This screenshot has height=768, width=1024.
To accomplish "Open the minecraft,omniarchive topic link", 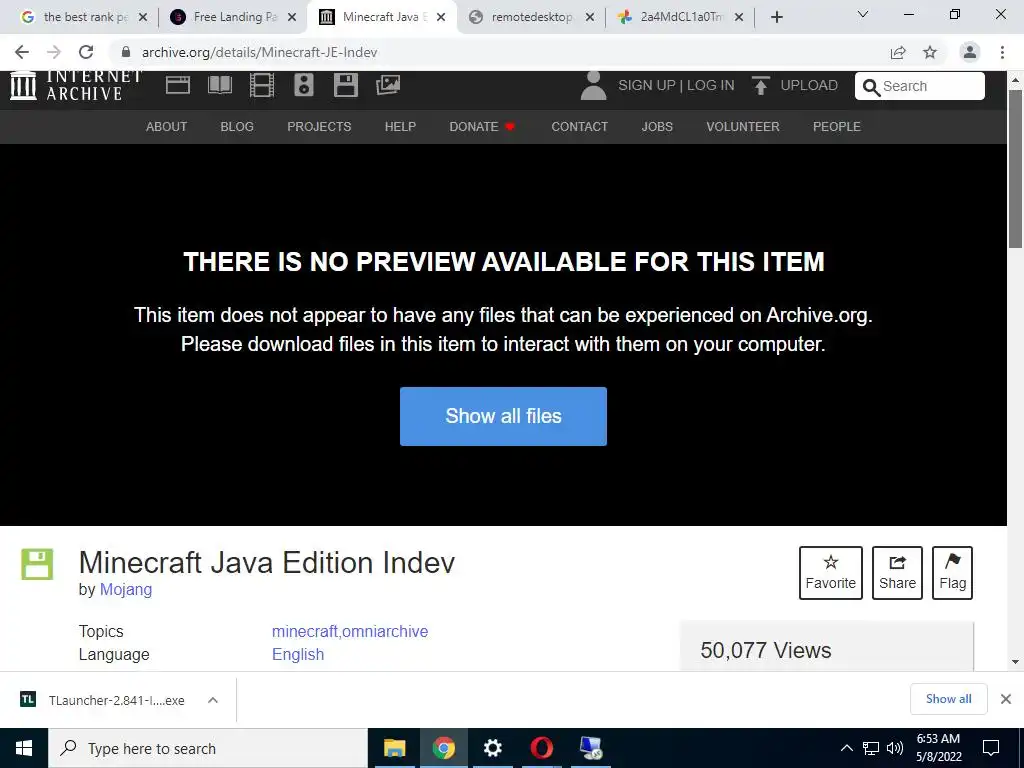I will tap(350, 632).
